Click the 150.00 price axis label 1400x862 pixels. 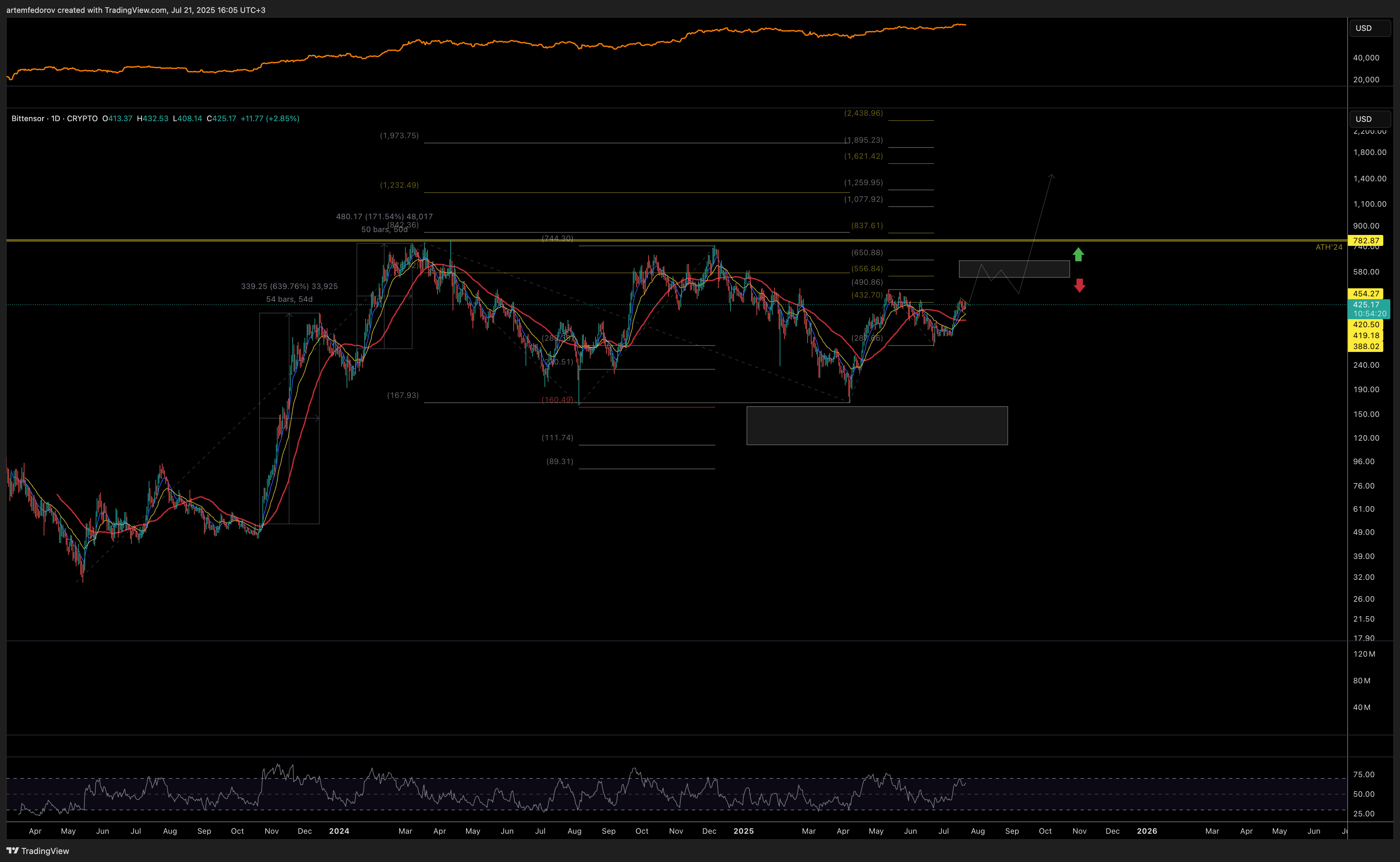(1366, 414)
